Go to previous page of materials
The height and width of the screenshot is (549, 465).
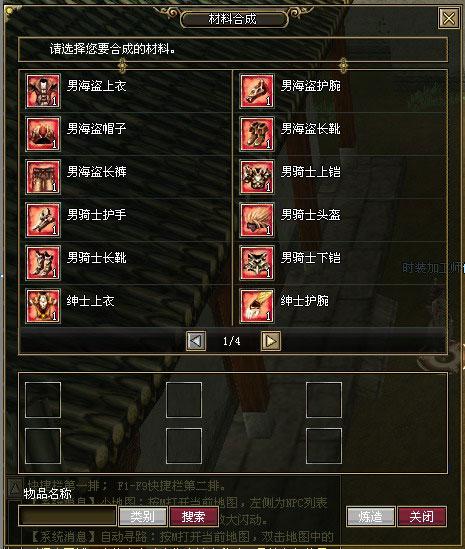[x=196, y=341]
